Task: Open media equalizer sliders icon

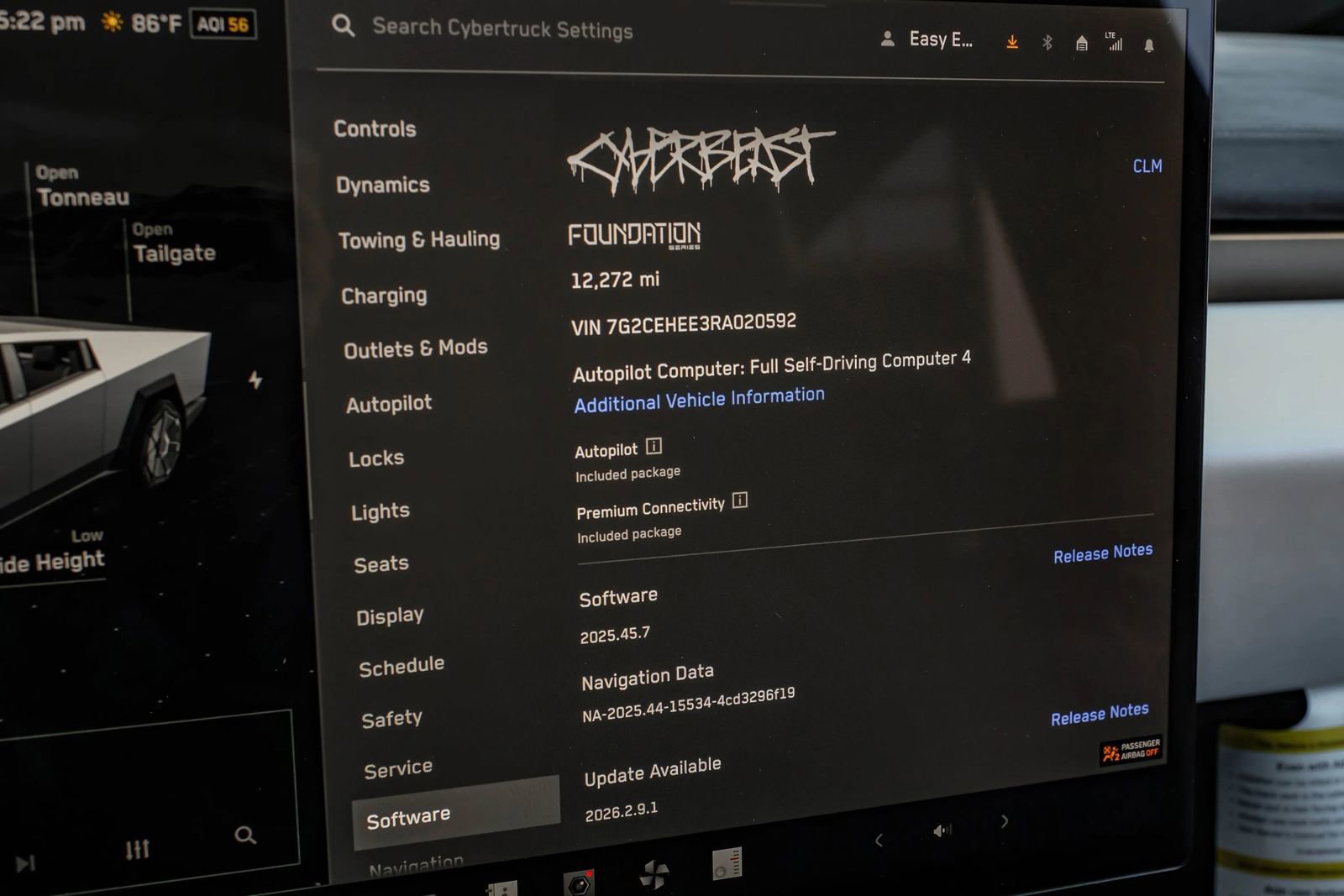Action: 138,850
